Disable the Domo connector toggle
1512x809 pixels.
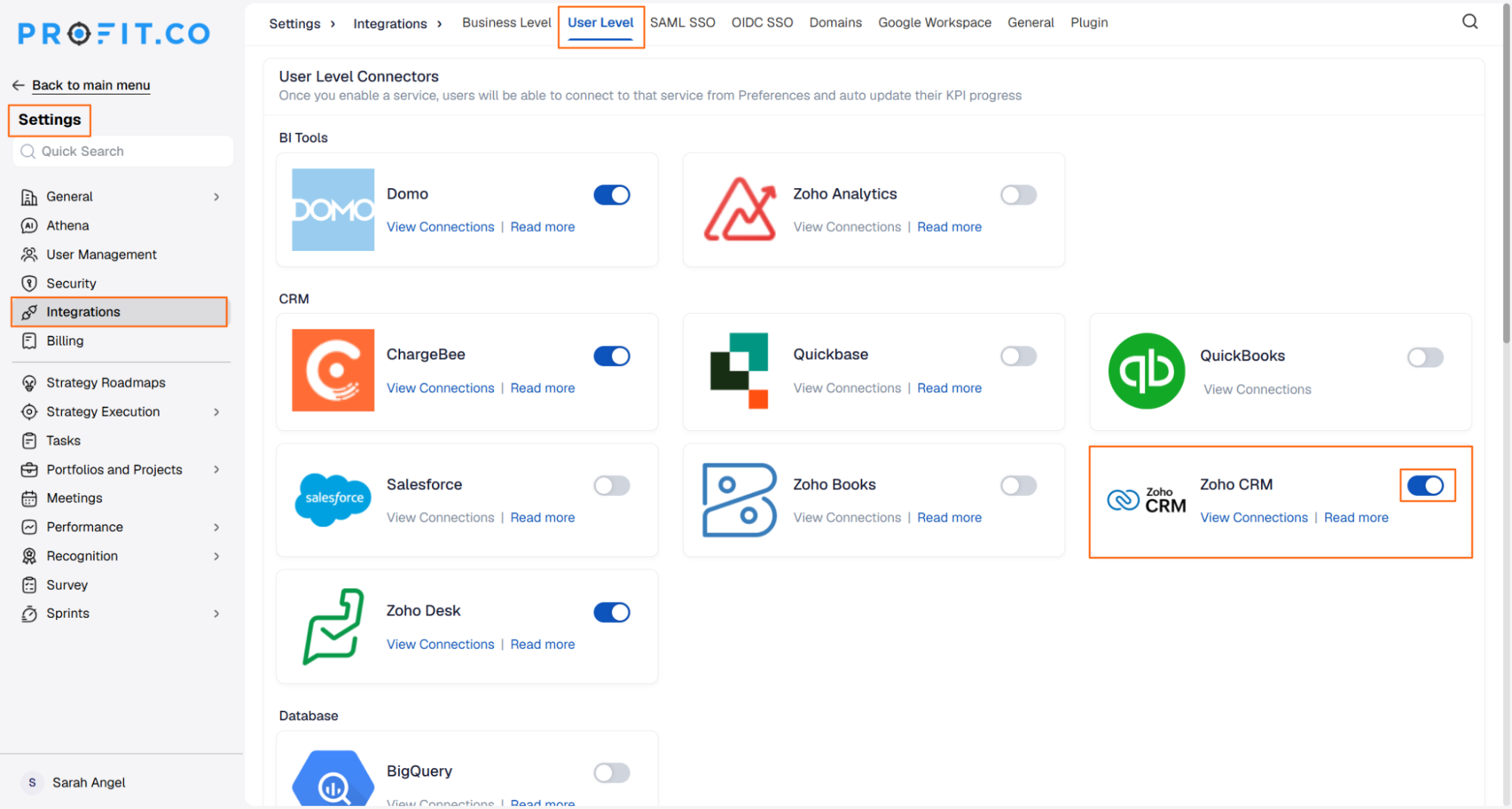point(612,195)
